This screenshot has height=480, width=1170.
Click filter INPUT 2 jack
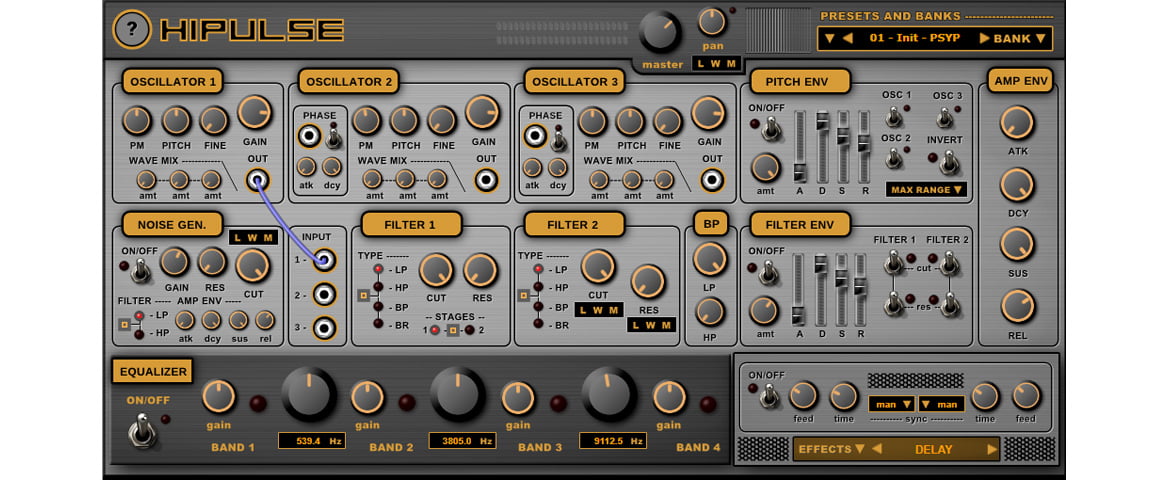[x=324, y=294]
